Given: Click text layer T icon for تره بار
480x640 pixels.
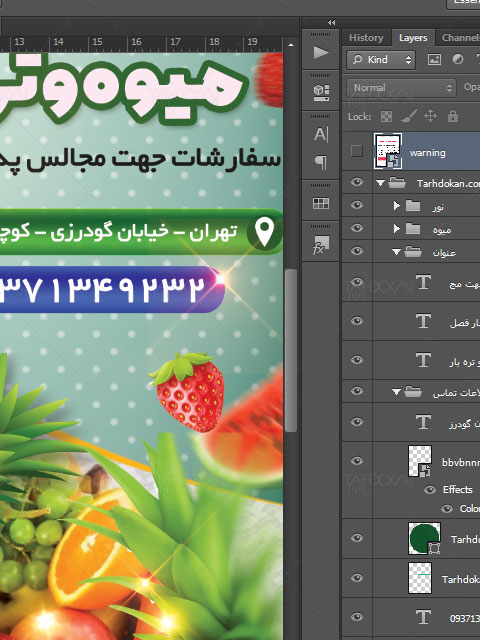Looking at the screenshot, I should click(x=423, y=360).
